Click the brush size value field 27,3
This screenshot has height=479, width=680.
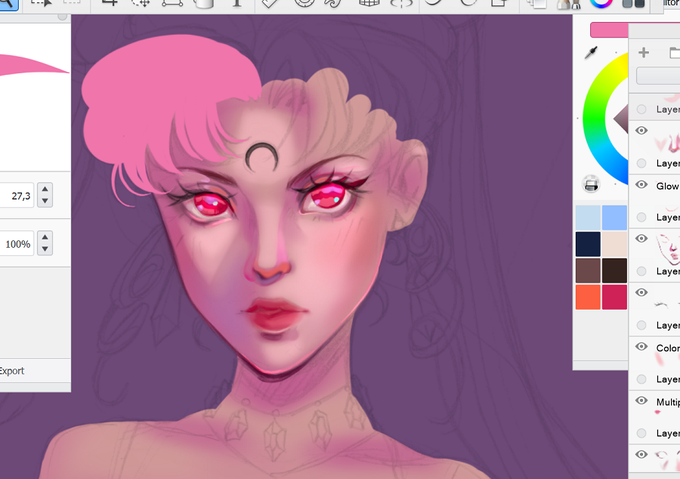[16, 196]
